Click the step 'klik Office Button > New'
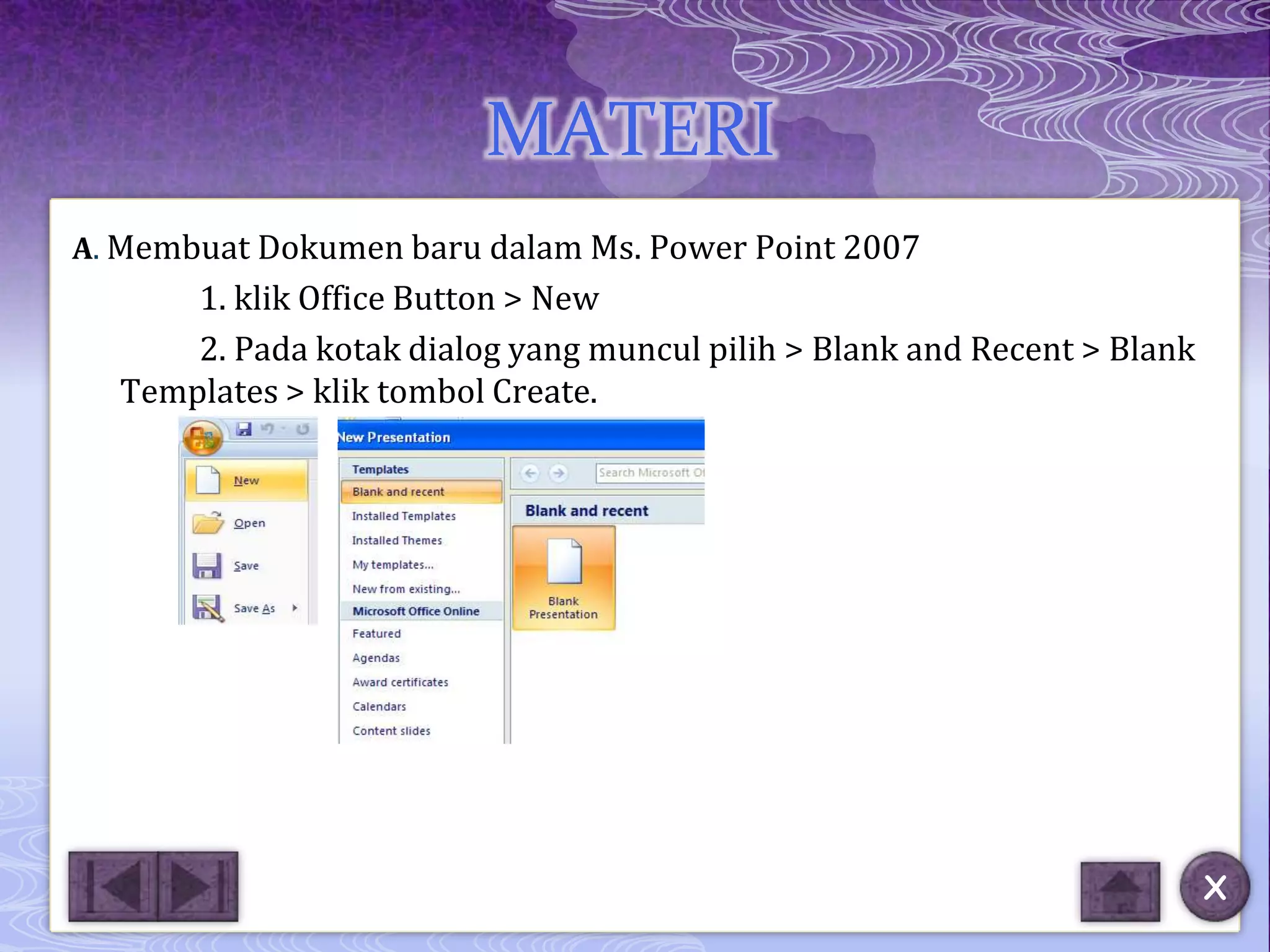 click(x=416, y=299)
